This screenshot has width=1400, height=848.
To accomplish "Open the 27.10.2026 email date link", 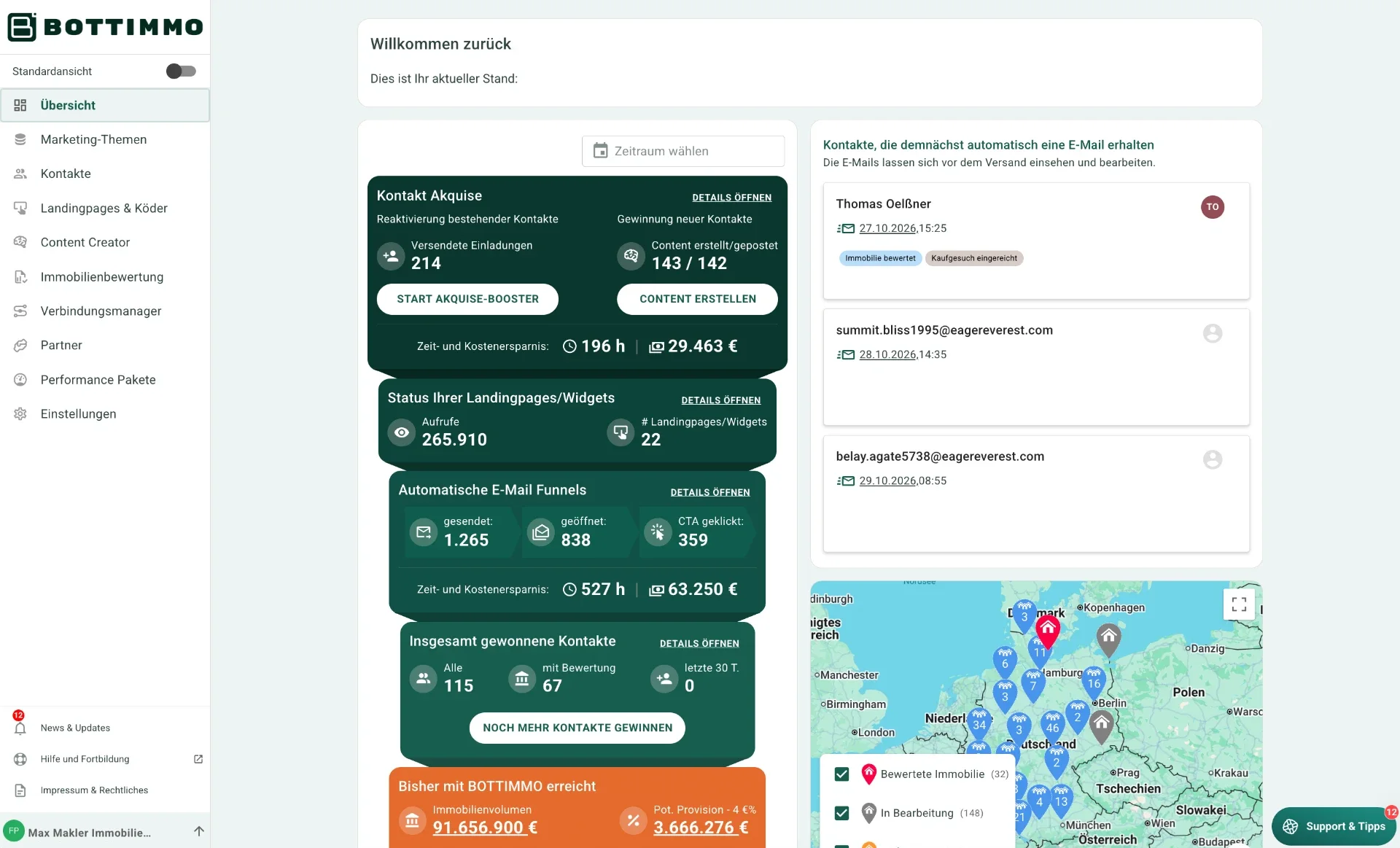I will click(887, 228).
